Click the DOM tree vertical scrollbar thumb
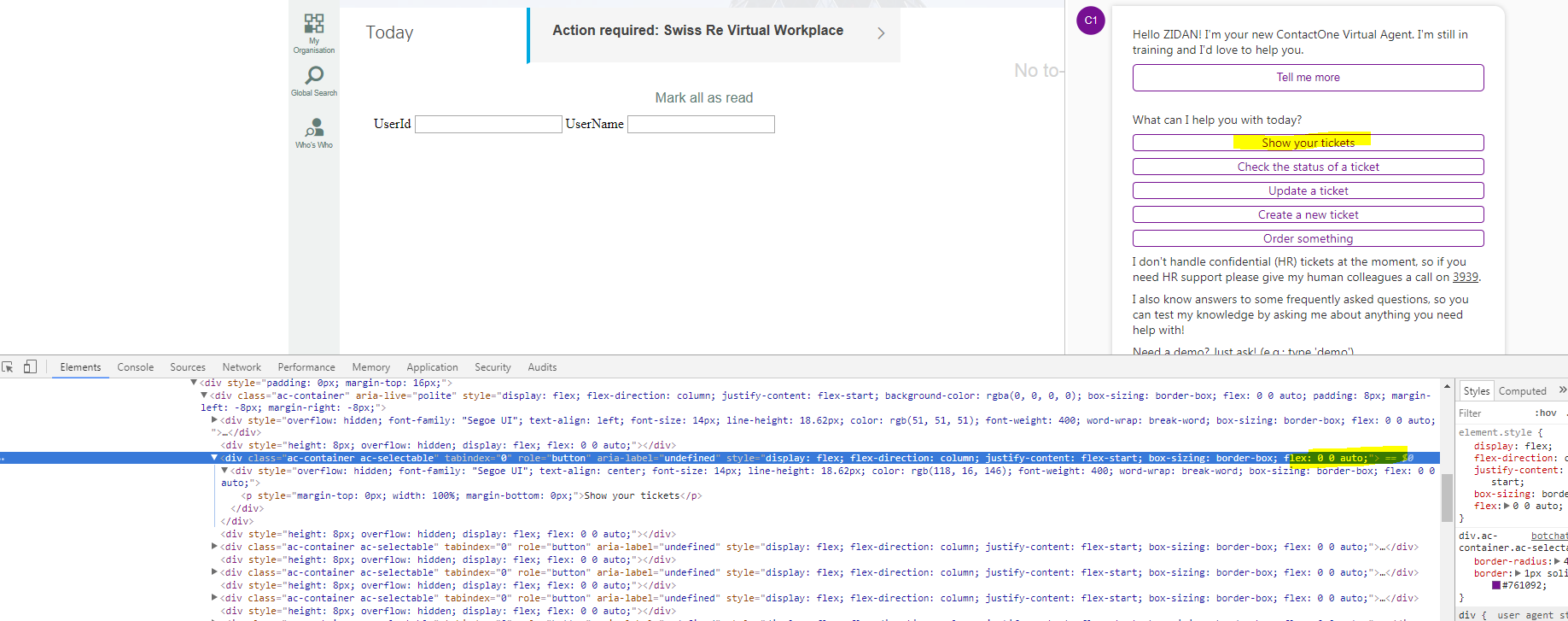The height and width of the screenshot is (621, 1568). 1447,497
